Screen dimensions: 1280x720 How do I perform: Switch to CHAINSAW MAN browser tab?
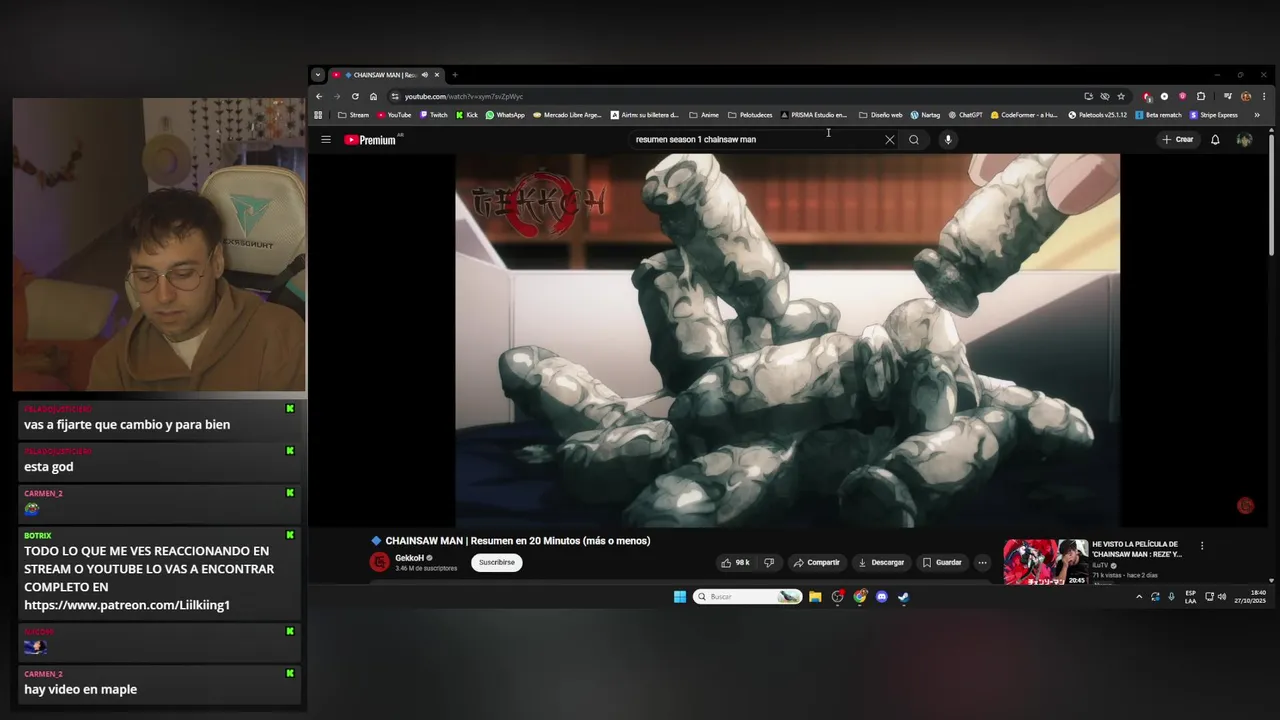click(x=384, y=75)
